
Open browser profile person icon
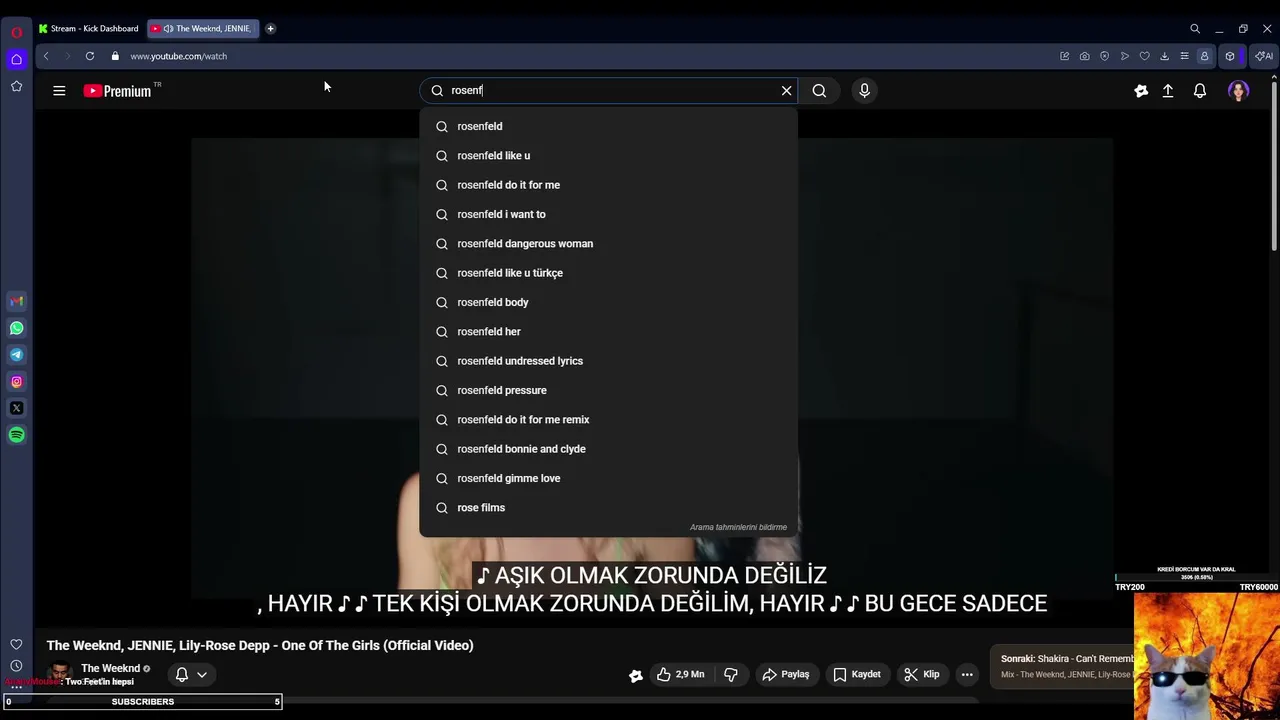click(x=1204, y=56)
